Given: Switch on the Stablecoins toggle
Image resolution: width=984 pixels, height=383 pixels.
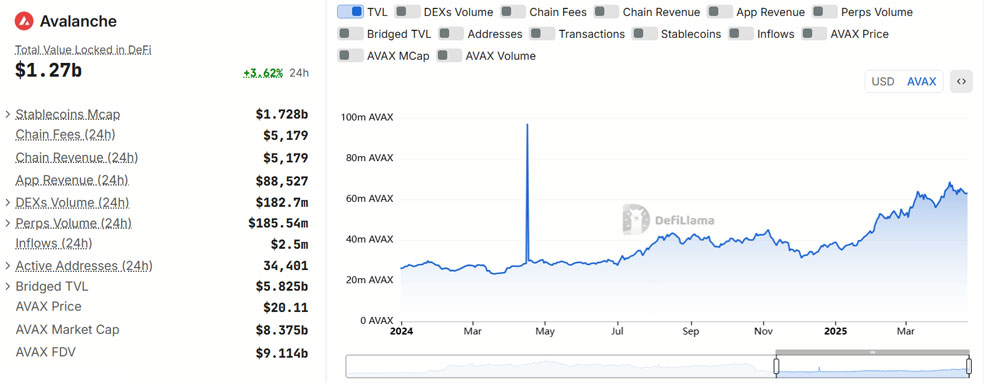Looking at the screenshot, I should click(x=645, y=34).
